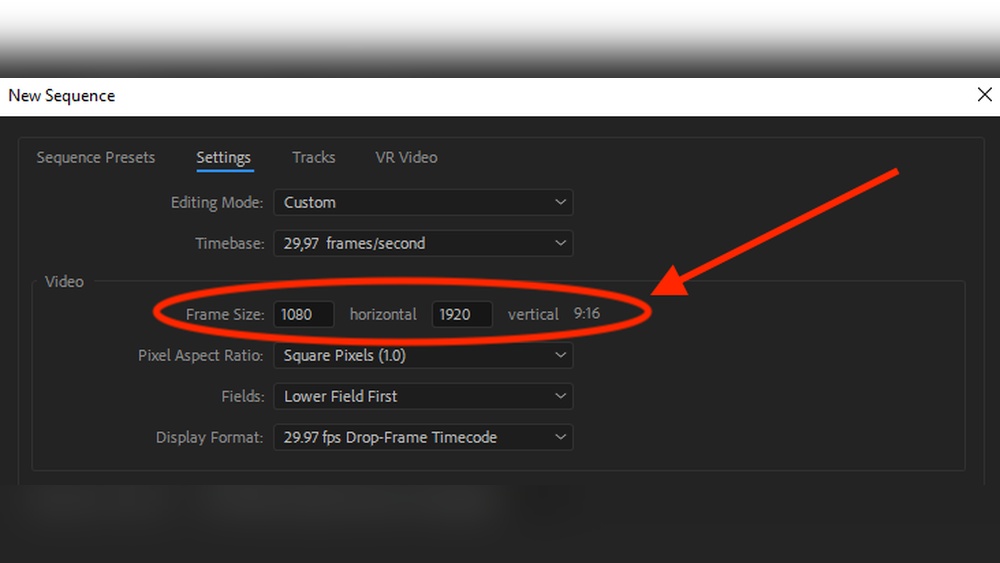Screen dimensions: 1000x563
Task: Open the Editing Mode dropdown
Action: pos(423,202)
